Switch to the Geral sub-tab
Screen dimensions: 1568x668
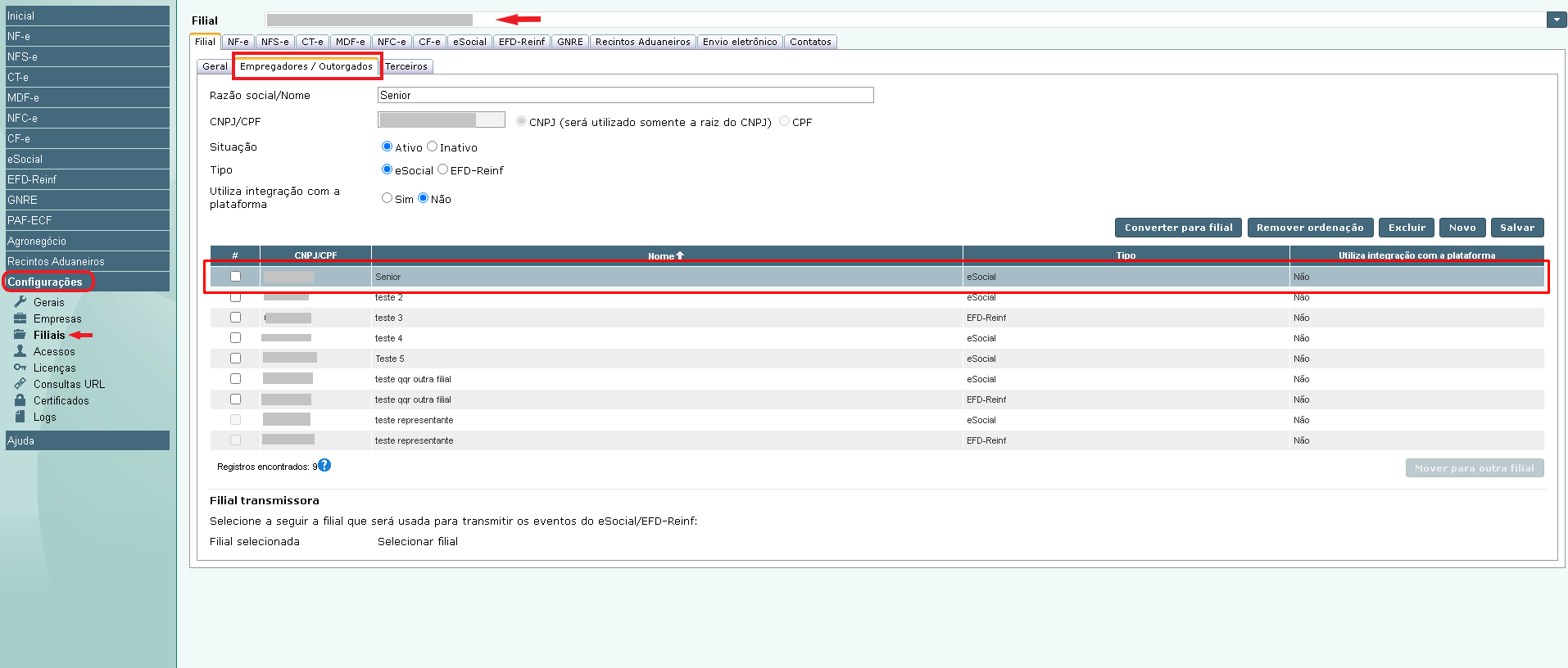pyautogui.click(x=215, y=66)
